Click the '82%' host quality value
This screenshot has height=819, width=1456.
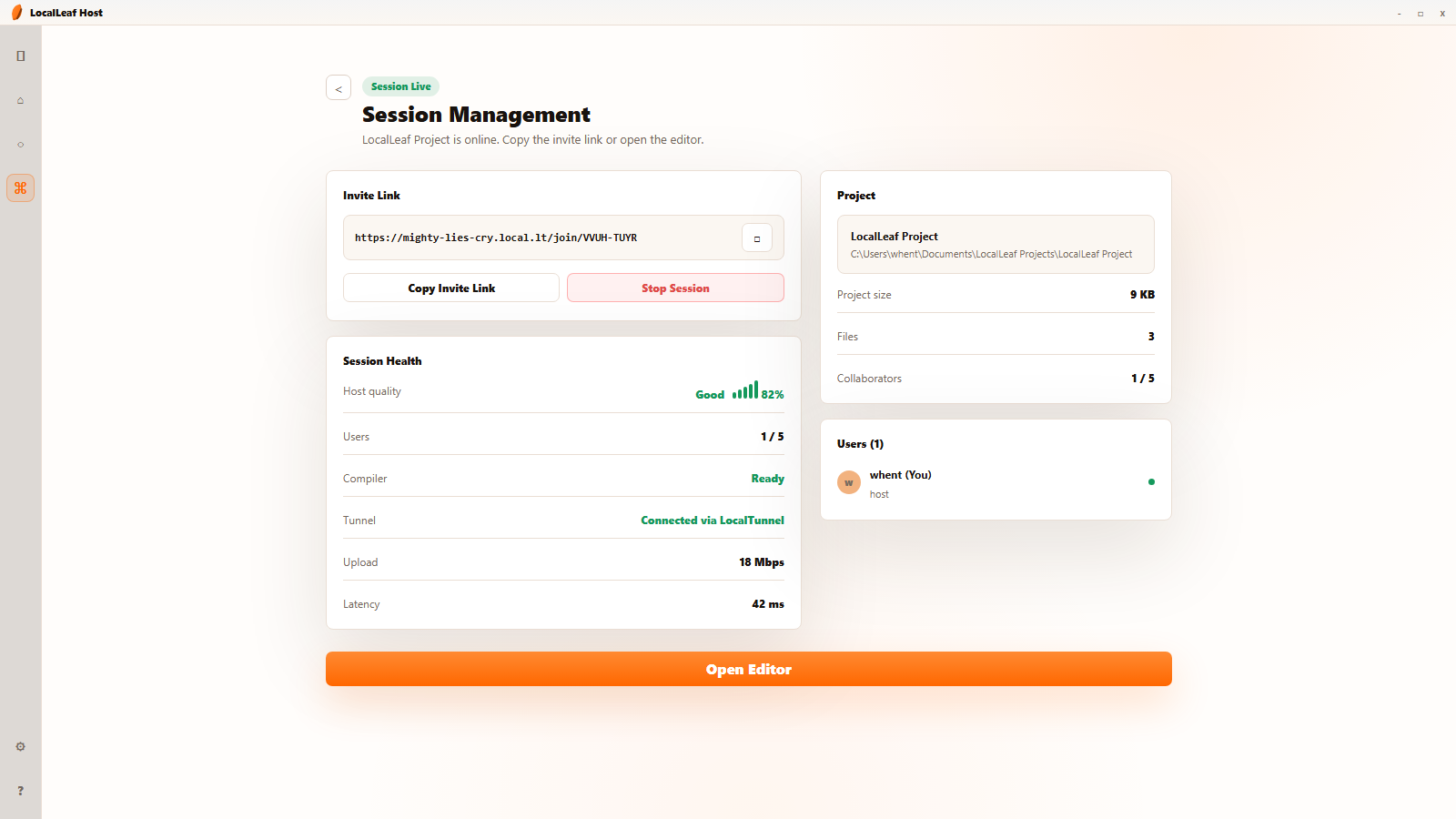pos(773,395)
